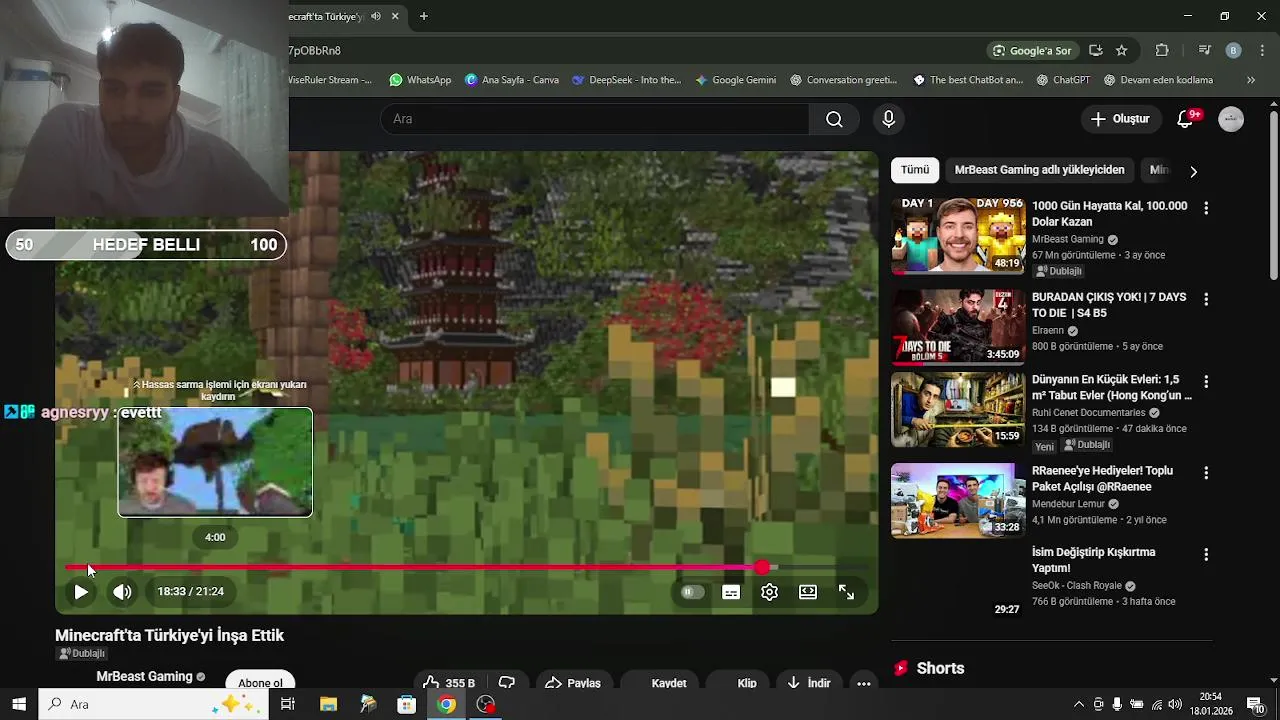Open the ChatGPT bookmark
Screen dimensions: 1280x720
[x=1063, y=80]
